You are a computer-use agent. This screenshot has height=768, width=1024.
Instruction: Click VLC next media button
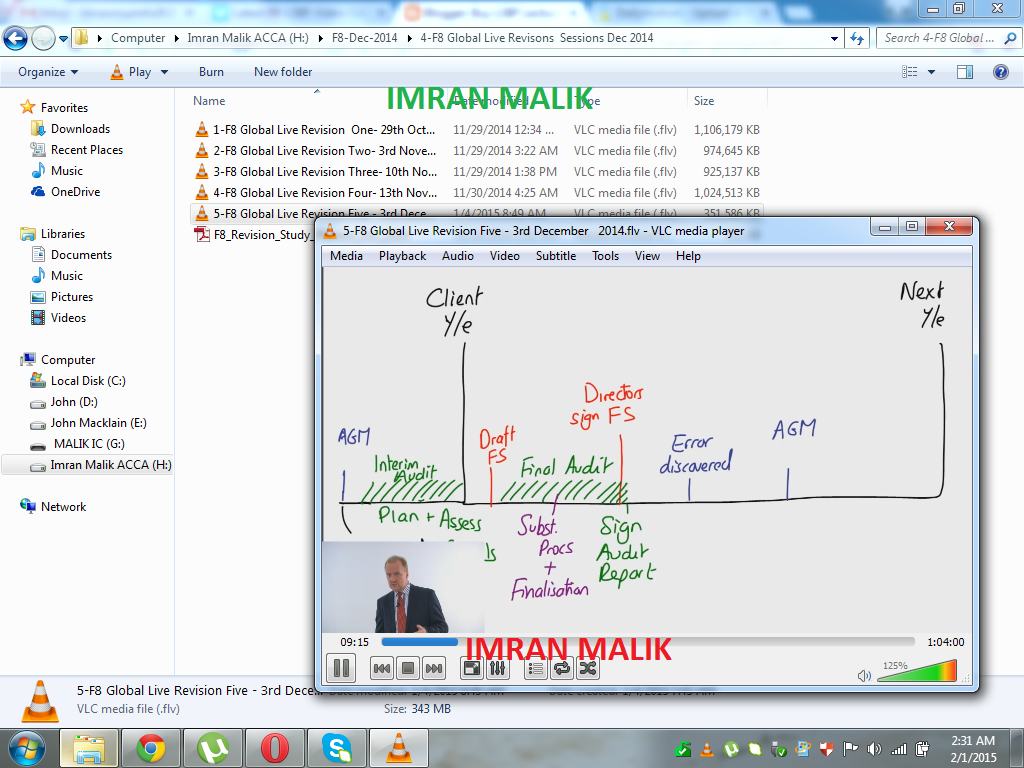click(x=434, y=668)
